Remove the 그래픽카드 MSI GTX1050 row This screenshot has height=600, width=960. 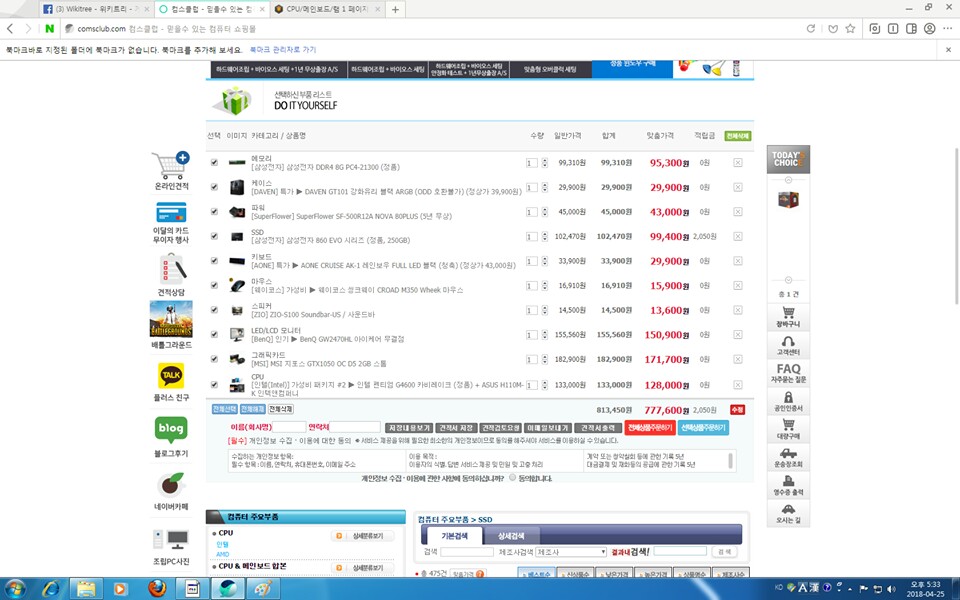[738, 359]
